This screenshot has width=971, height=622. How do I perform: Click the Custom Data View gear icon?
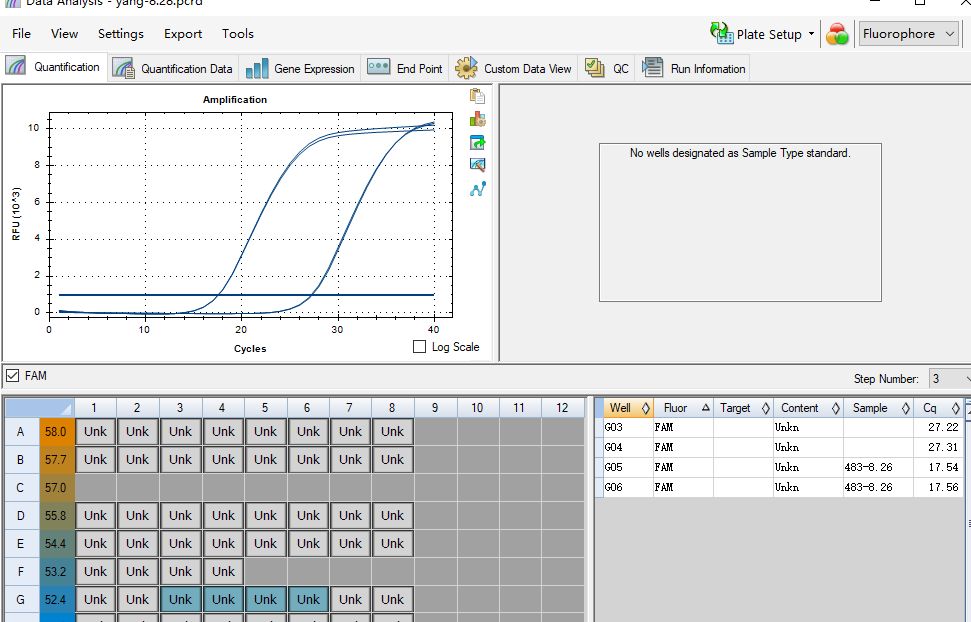[466, 68]
